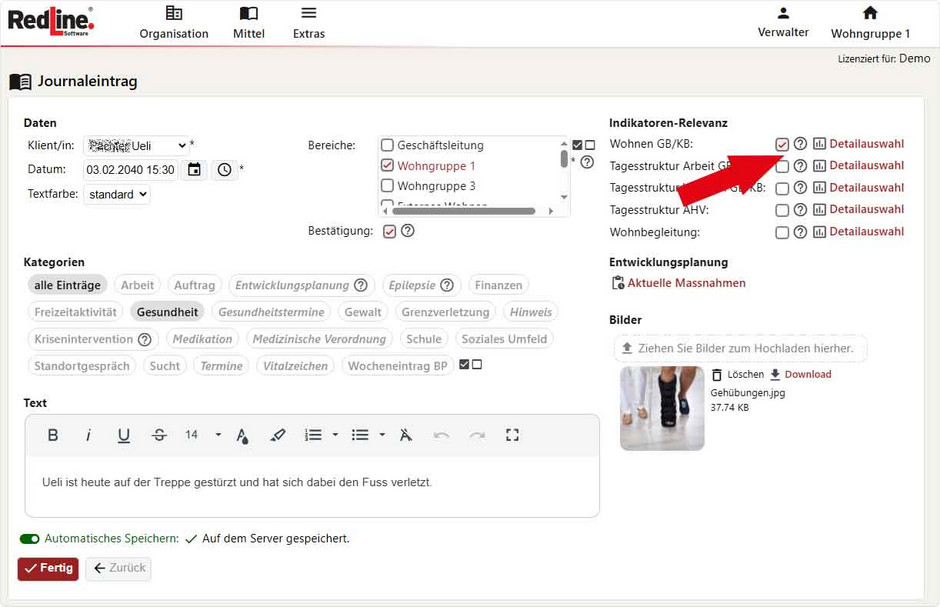The width and height of the screenshot is (940, 607).
Task: Click the clock time picker icon
Action: pos(224,170)
